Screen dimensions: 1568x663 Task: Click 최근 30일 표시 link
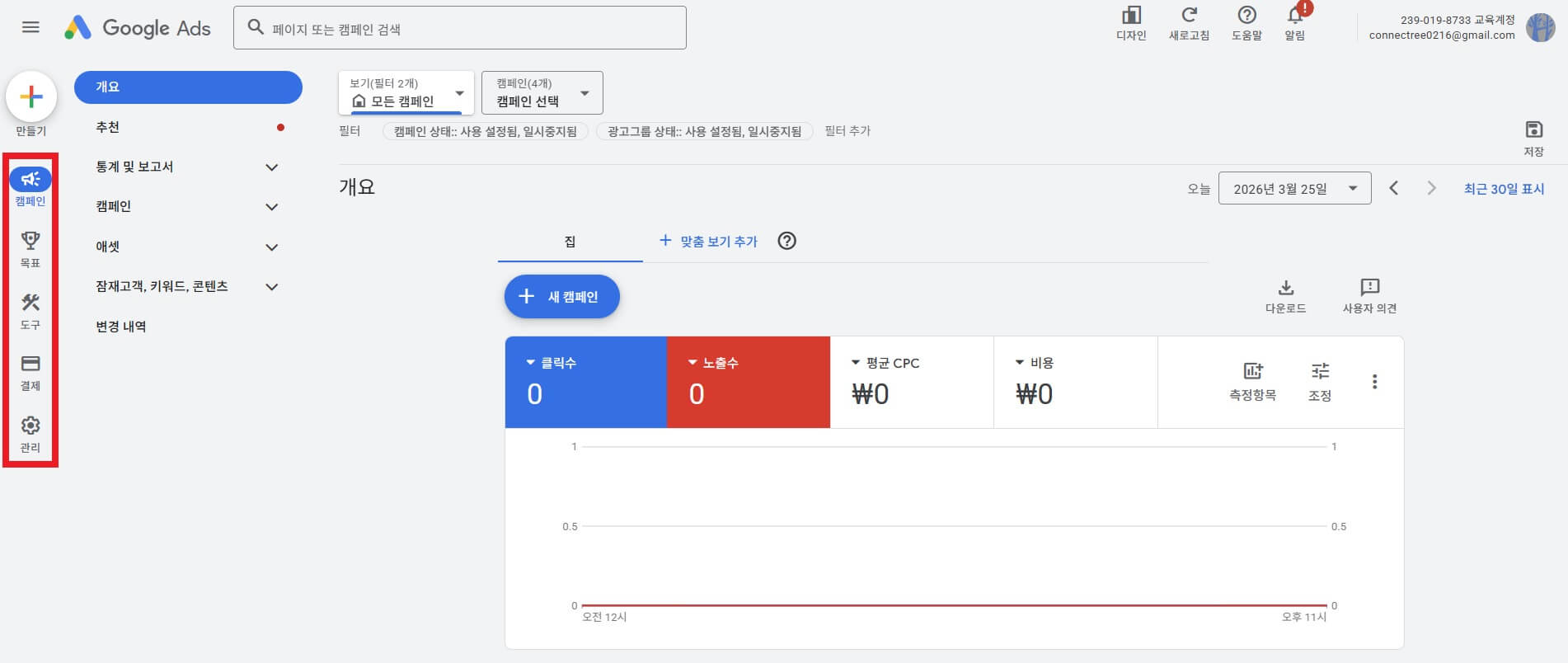point(1504,189)
